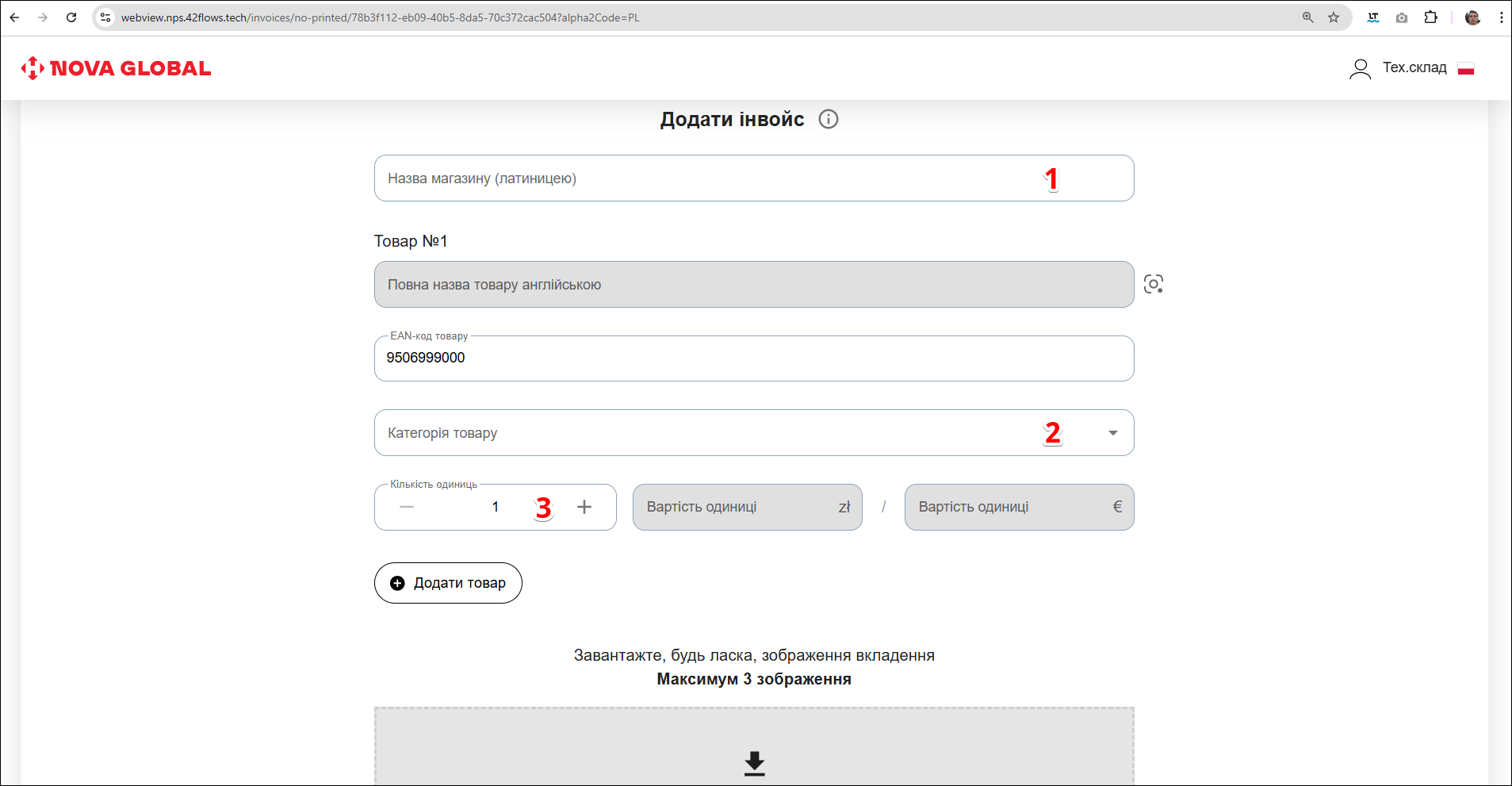Decrease quantity with the minus button
The height and width of the screenshot is (786, 1512).
pos(407,507)
